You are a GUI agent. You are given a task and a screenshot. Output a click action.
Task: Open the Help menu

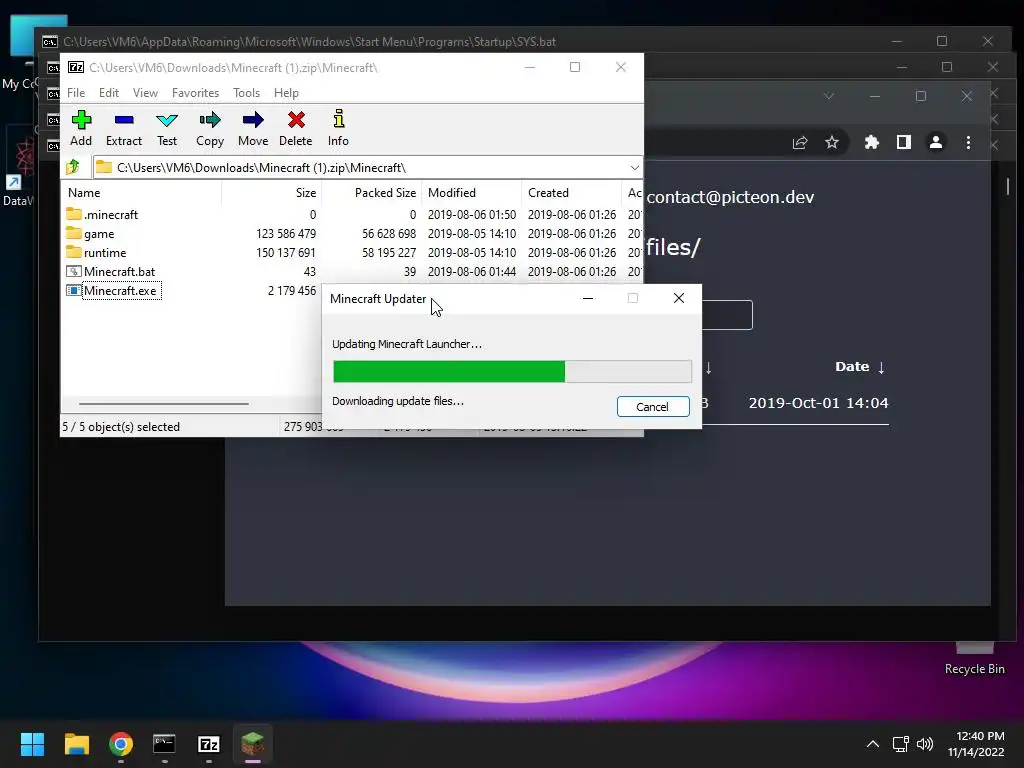286,93
